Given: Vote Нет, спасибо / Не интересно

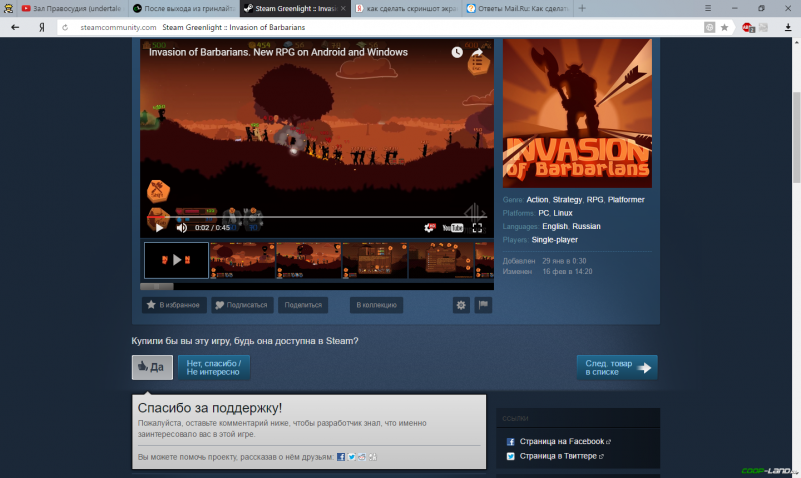Looking at the screenshot, I should click(x=214, y=367).
